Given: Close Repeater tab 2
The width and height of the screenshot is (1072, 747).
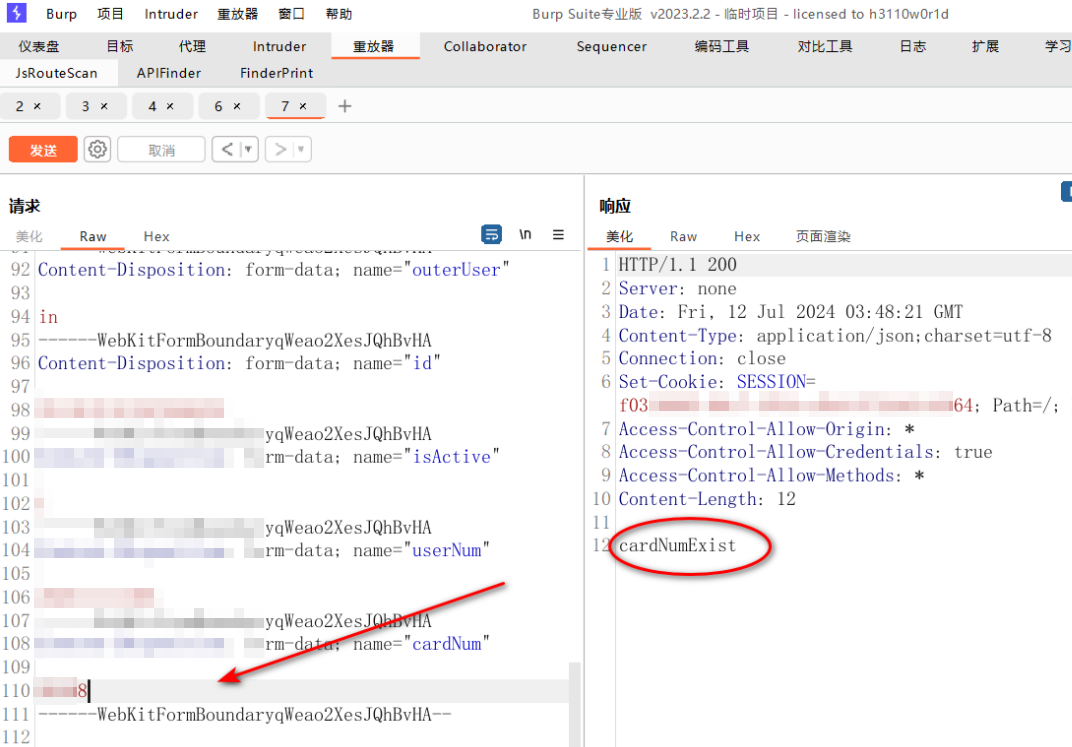Looking at the screenshot, I should tap(38, 106).
